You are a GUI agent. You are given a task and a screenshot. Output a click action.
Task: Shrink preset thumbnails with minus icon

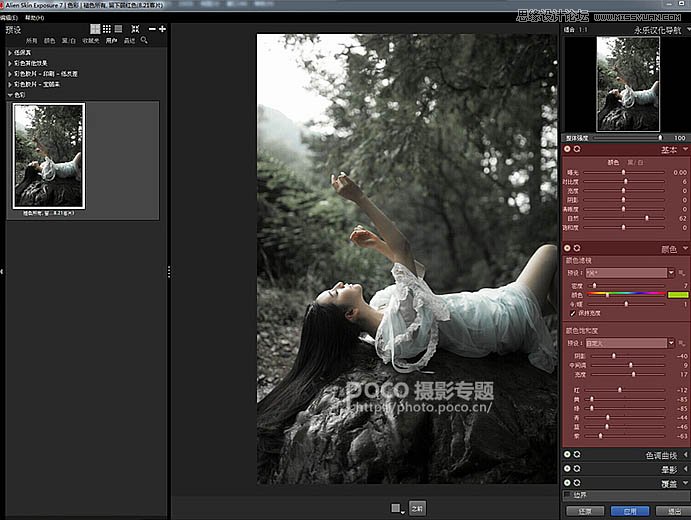click(x=152, y=29)
